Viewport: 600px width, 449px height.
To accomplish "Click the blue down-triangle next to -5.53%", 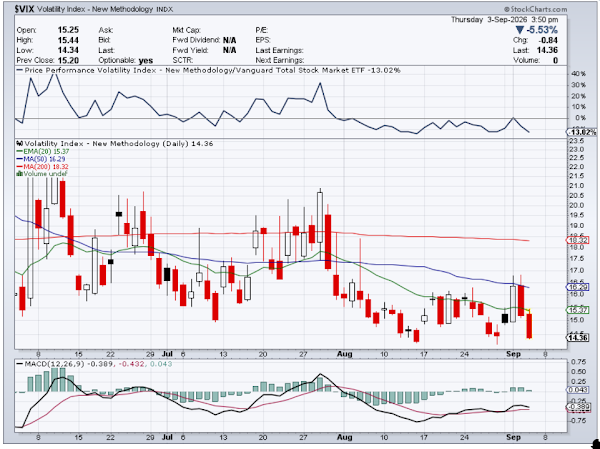I will (x=520, y=30).
